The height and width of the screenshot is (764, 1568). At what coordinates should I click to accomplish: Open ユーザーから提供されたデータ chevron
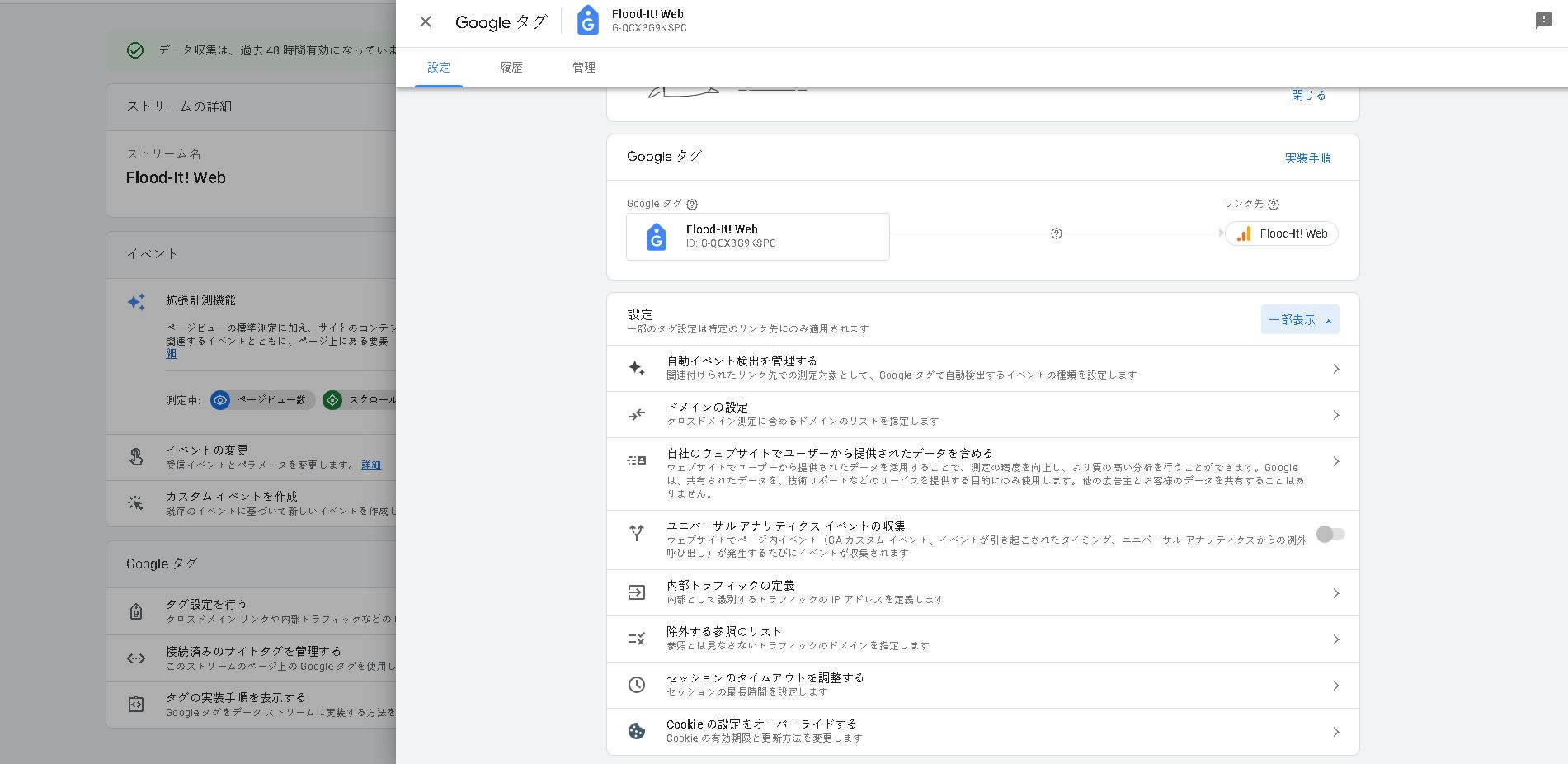pos(1336,461)
